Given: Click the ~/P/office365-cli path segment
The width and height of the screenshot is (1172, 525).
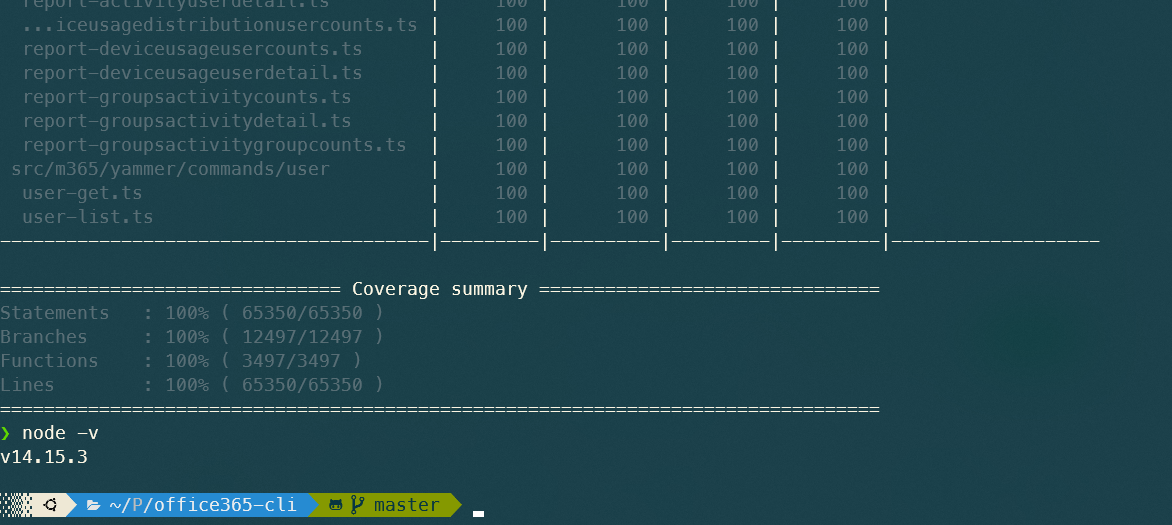Looking at the screenshot, I should (203, 506).
